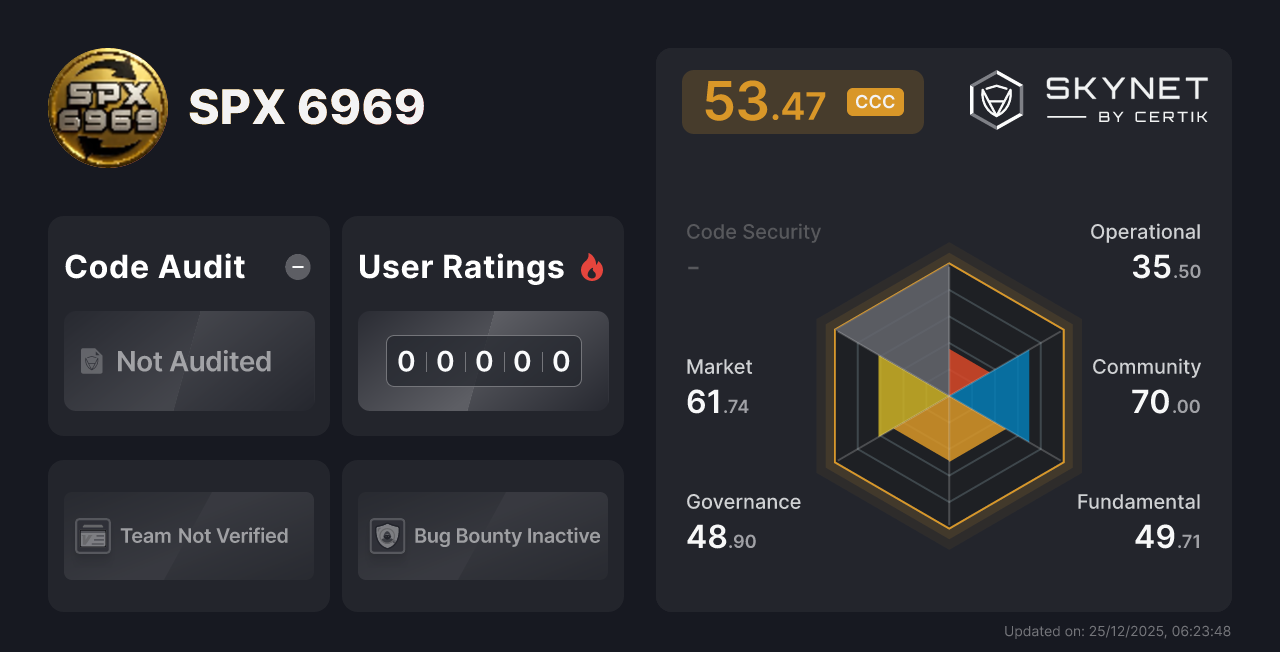Select the Community 70.00 label on chart
Screen dimensions: 1280x652
(1146, 385)
